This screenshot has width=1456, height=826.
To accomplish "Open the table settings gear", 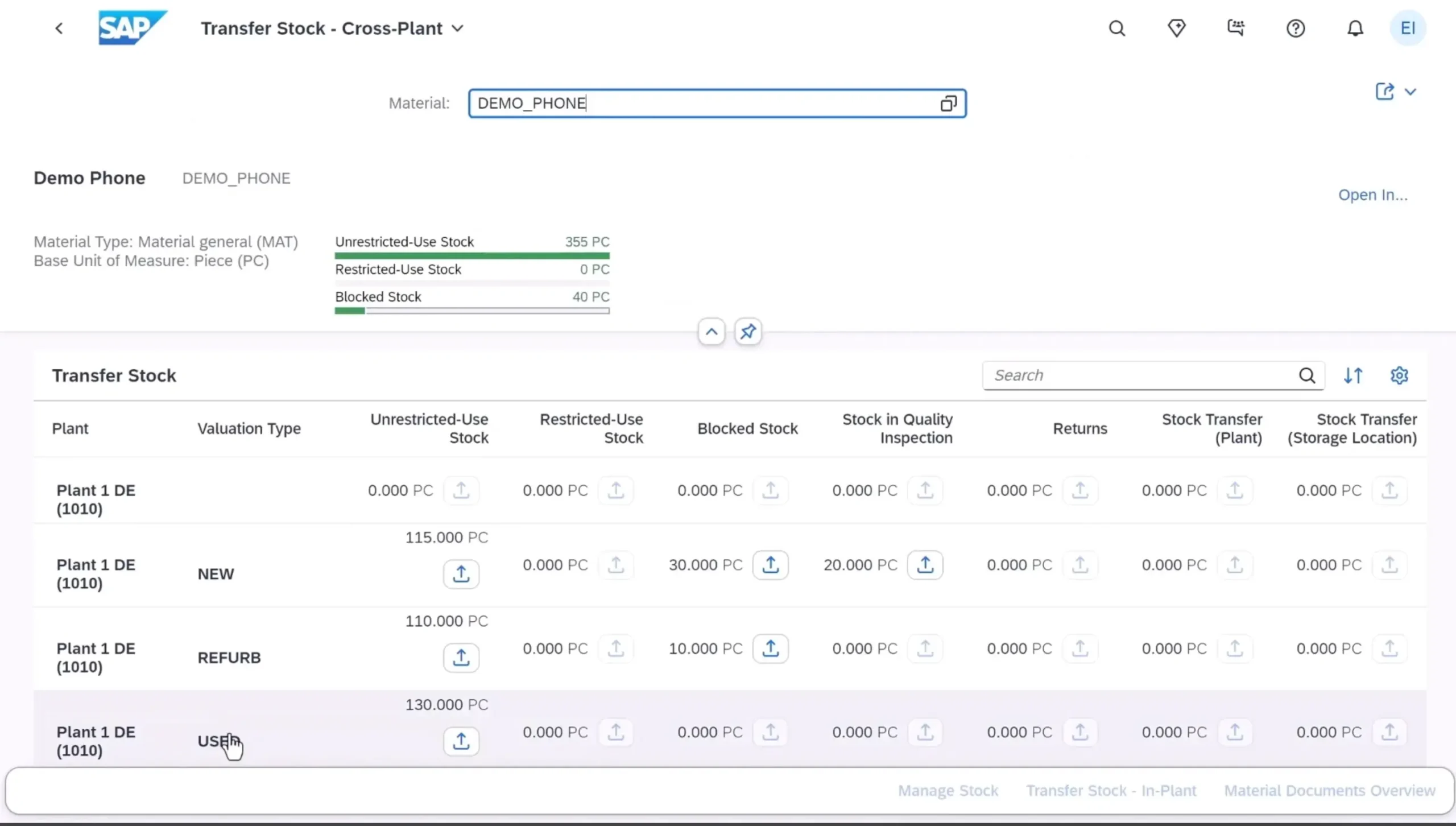I will pyautogui.click(x=1399, y=375).
